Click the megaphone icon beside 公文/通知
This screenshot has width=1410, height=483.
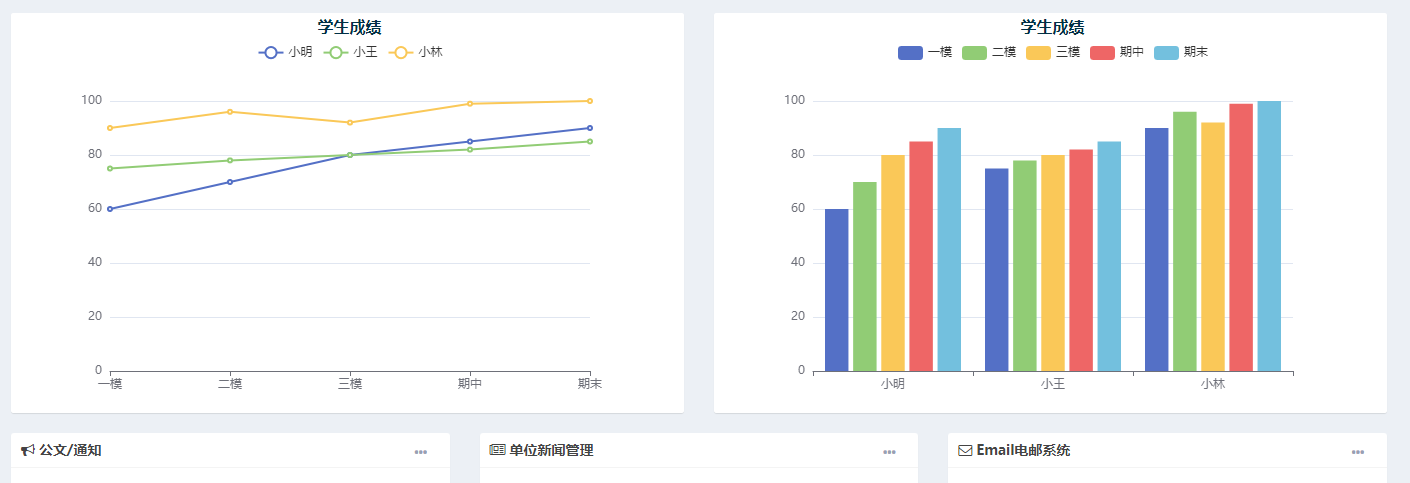click(28, 451)
